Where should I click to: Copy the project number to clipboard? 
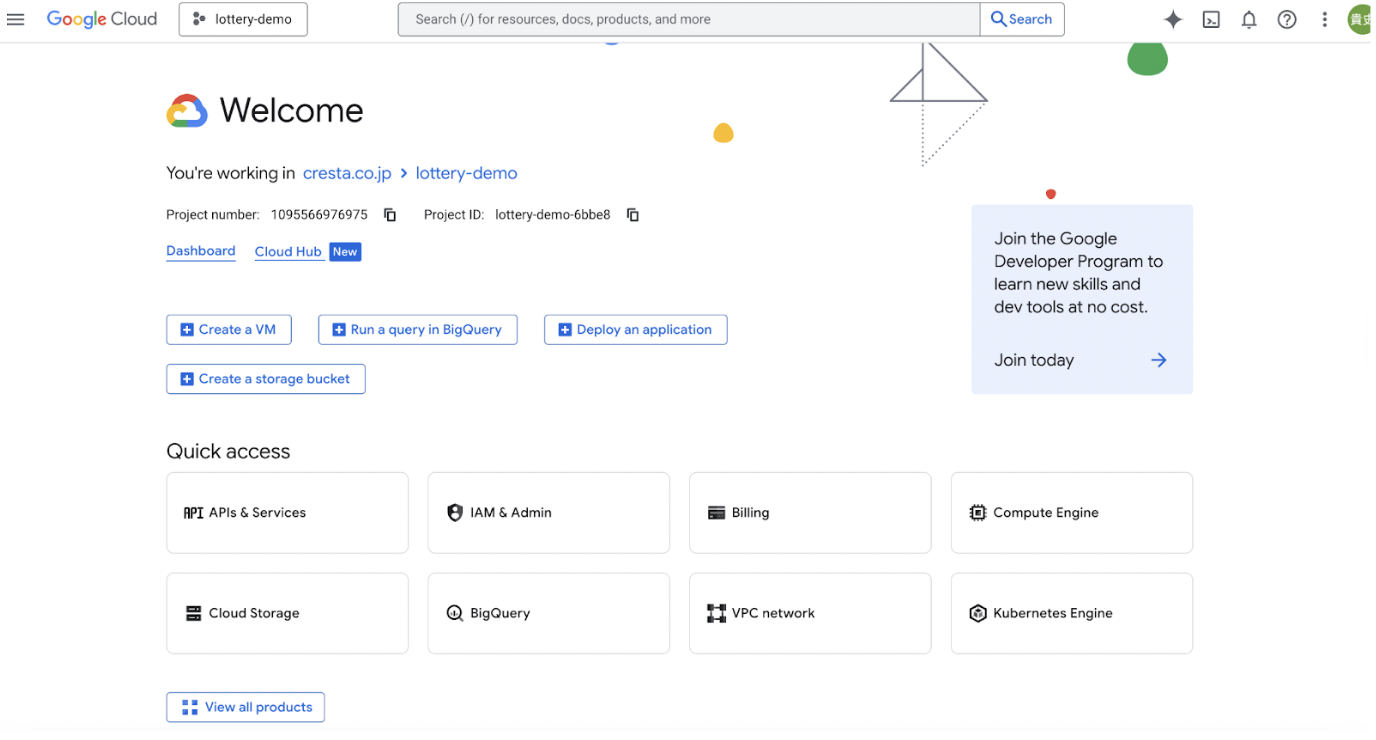pyautogui.click(x=390, y=215)
